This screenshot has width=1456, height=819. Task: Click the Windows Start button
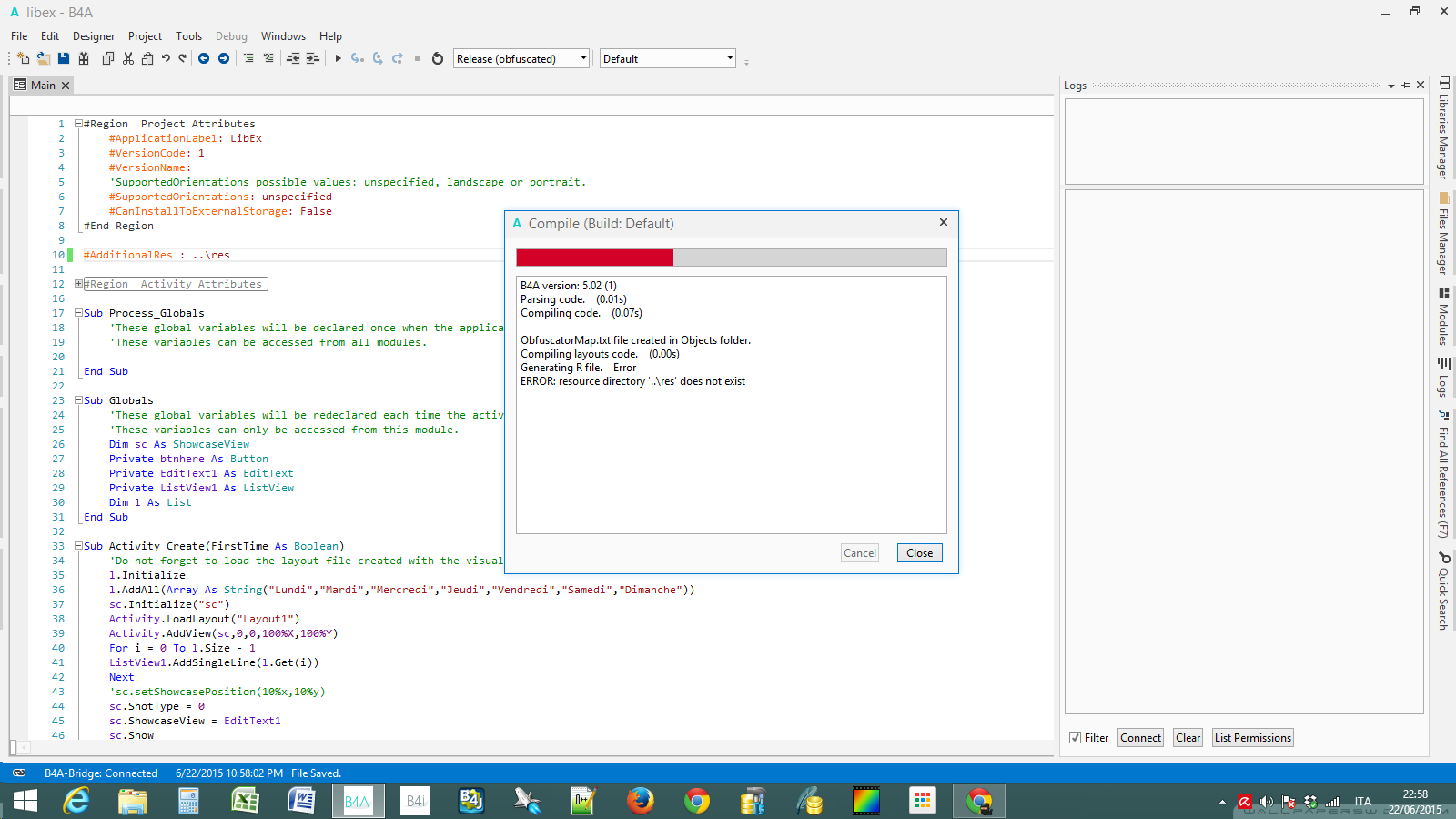[x=25, y=801]
